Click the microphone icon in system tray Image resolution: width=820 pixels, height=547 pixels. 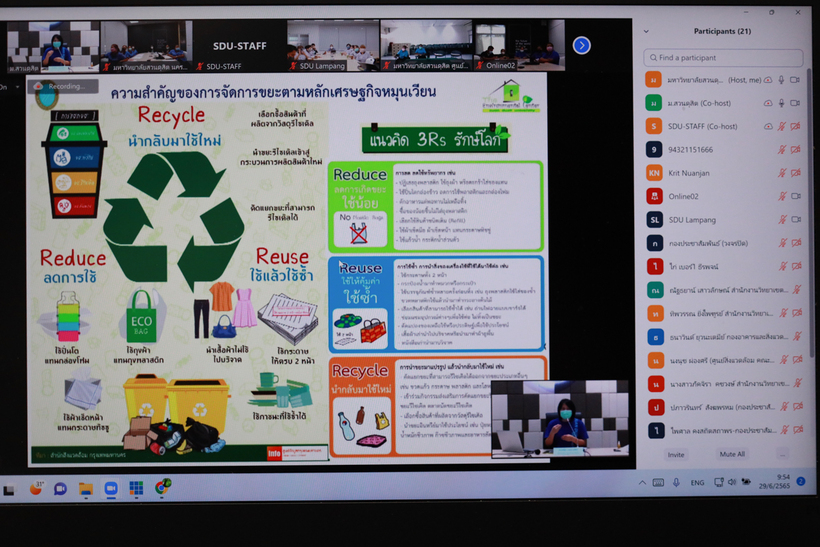(x=676, y=483)
